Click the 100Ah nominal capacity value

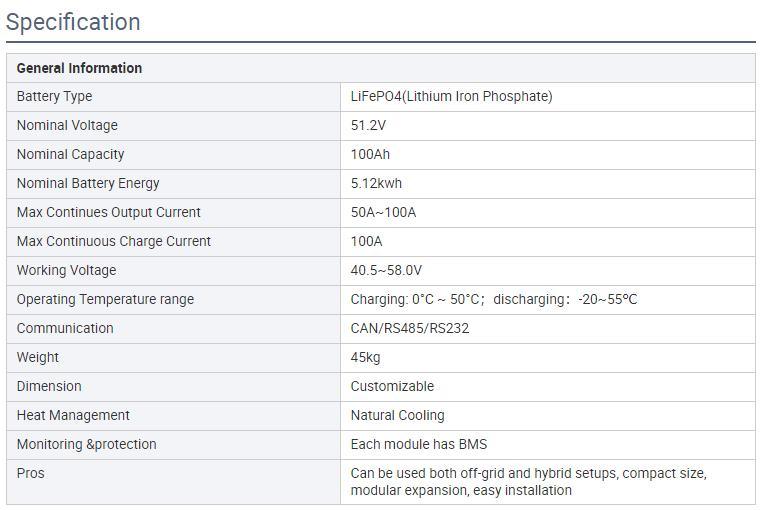coord(370,155)
